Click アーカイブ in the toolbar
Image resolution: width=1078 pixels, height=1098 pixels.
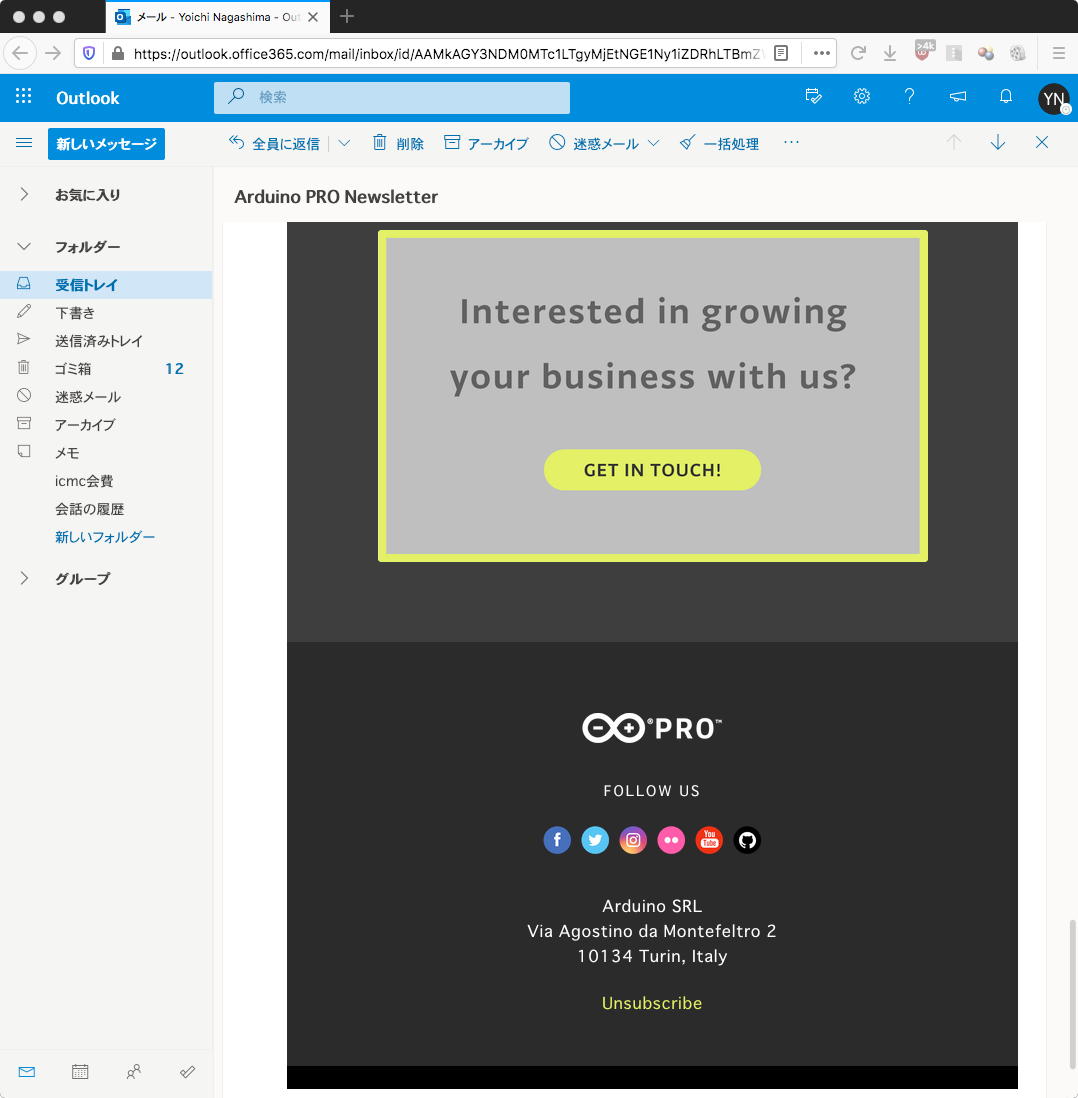[486, 143]
